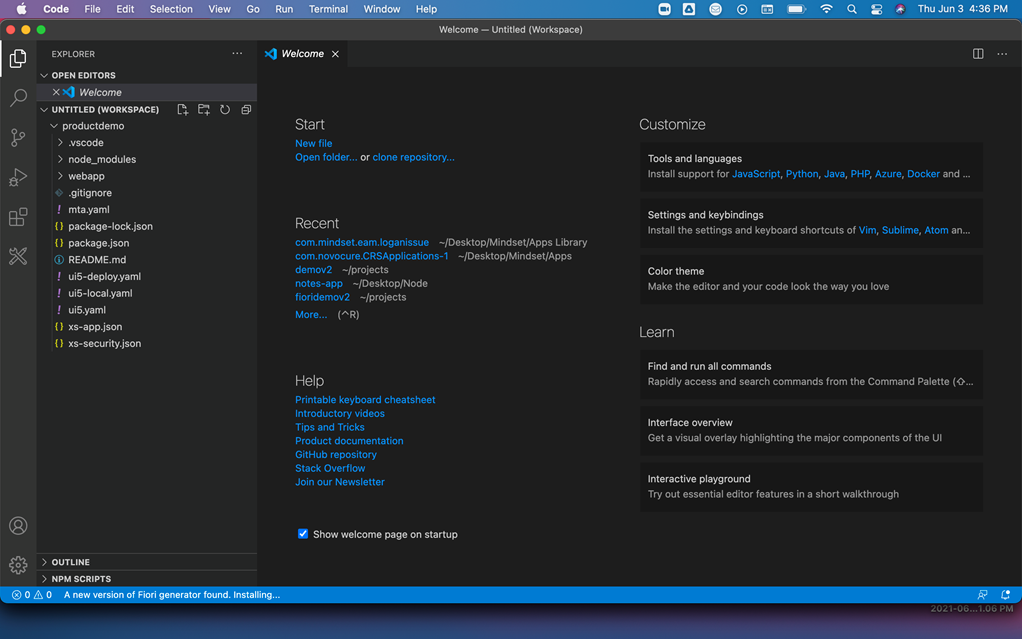The image size is (1022, 639).
Task: Open mta.yaml in the Explorer
Action: click(89, 210)
